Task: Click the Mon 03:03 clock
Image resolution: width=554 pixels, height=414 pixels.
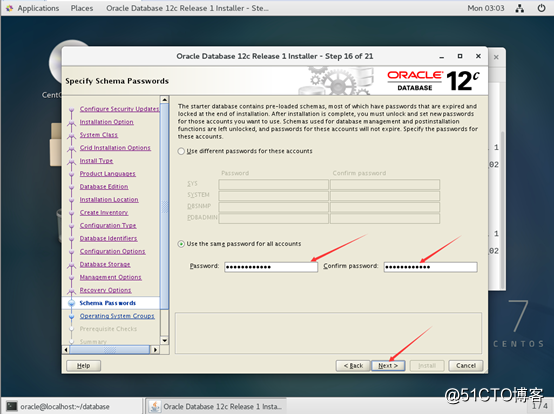Action: (486, 8)
